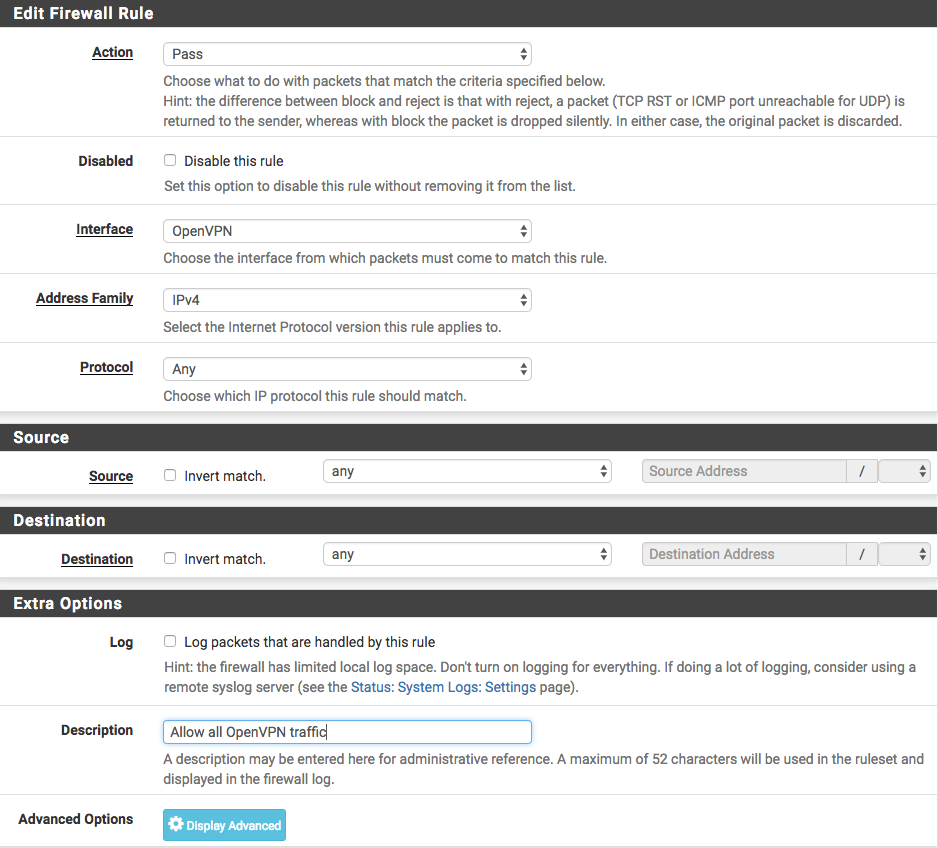Open the Source subnet mask dropdown
Image resolution: width=938 pixels, height=848 pixels.
coord(905,471)
